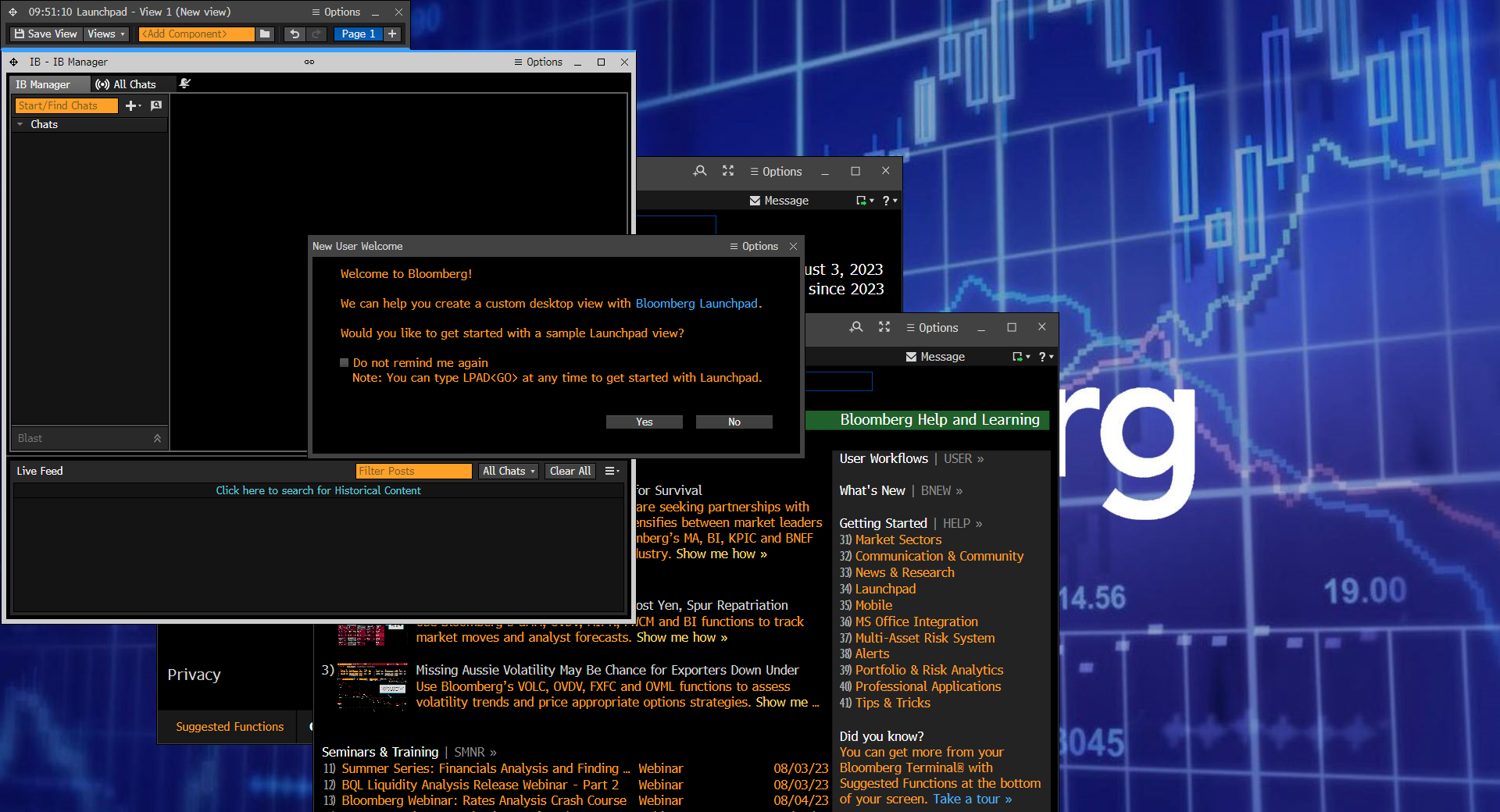Image resolution: width=1500 pixels, height=812 pixels.
Task: Open the folder icon beside Add Component
Action: coord(265,34)
